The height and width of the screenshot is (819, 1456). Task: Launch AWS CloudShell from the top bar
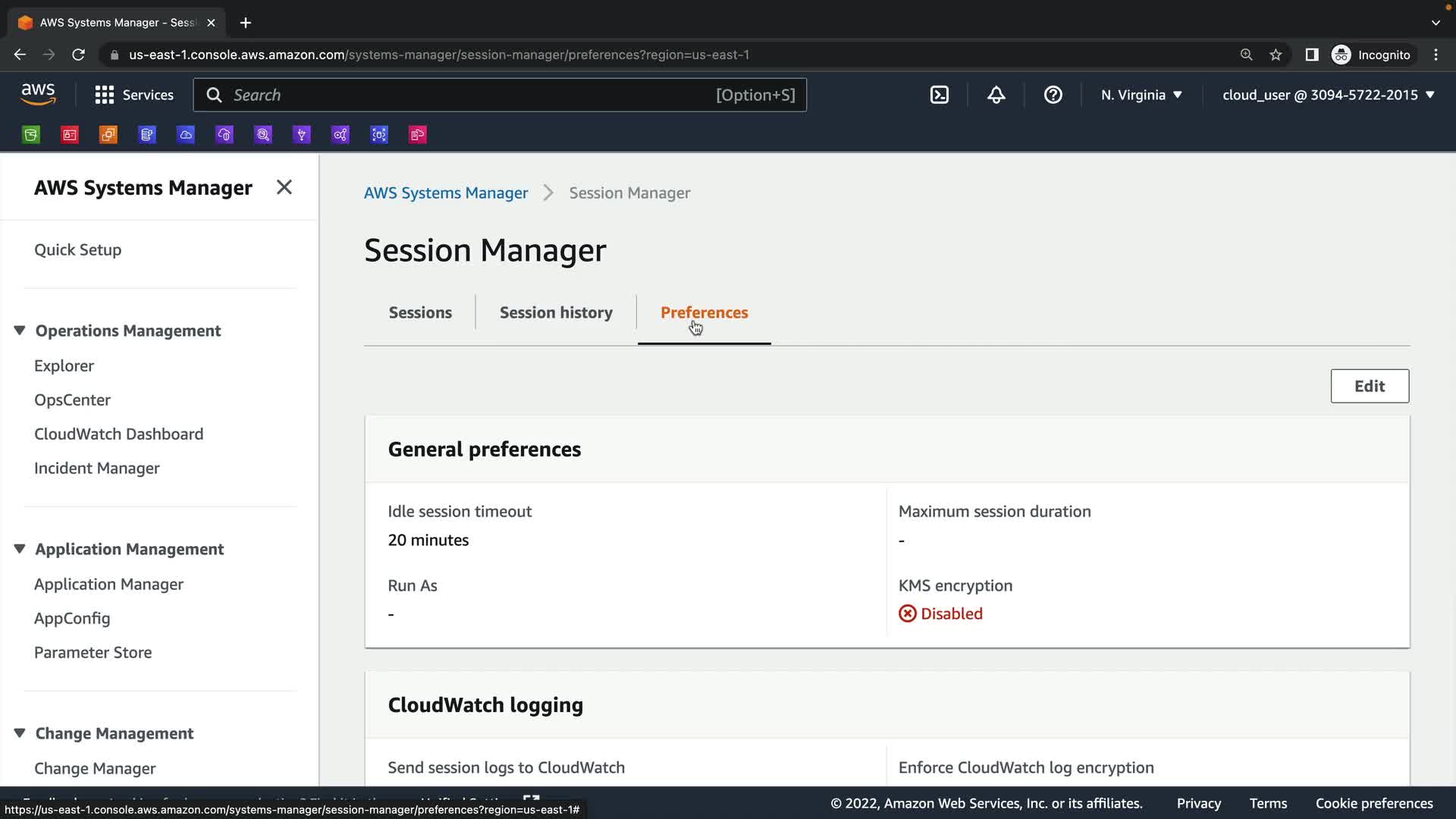(939, 95)
